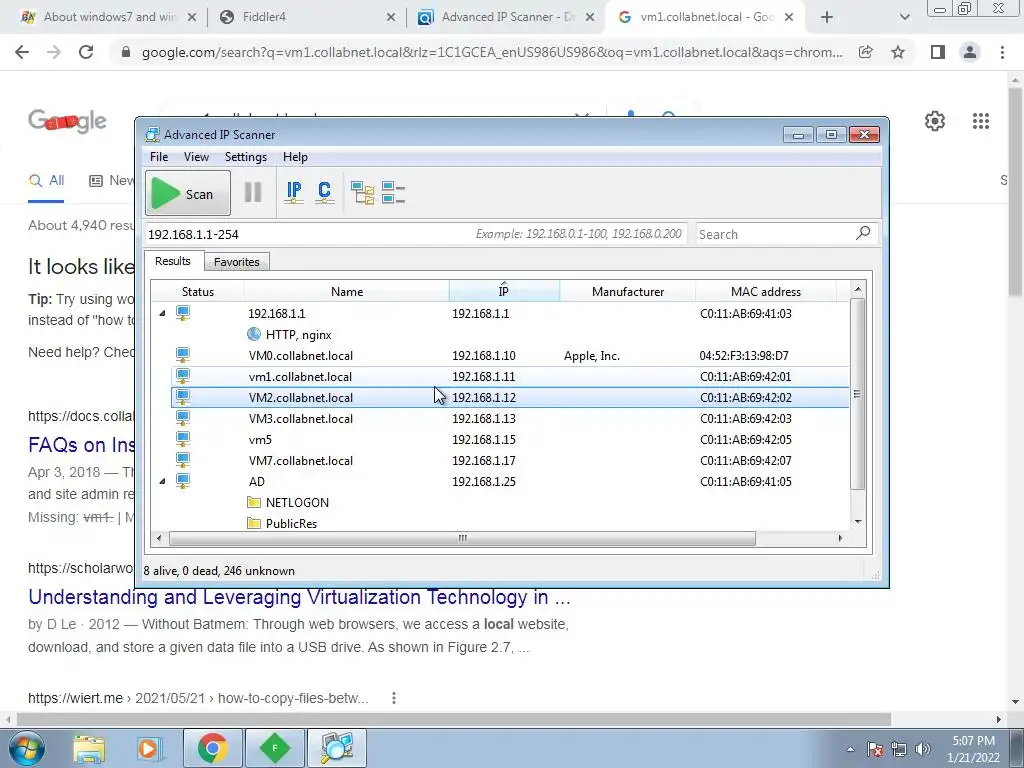
Task: Switch to the Results tab
Action: point(173,261)
